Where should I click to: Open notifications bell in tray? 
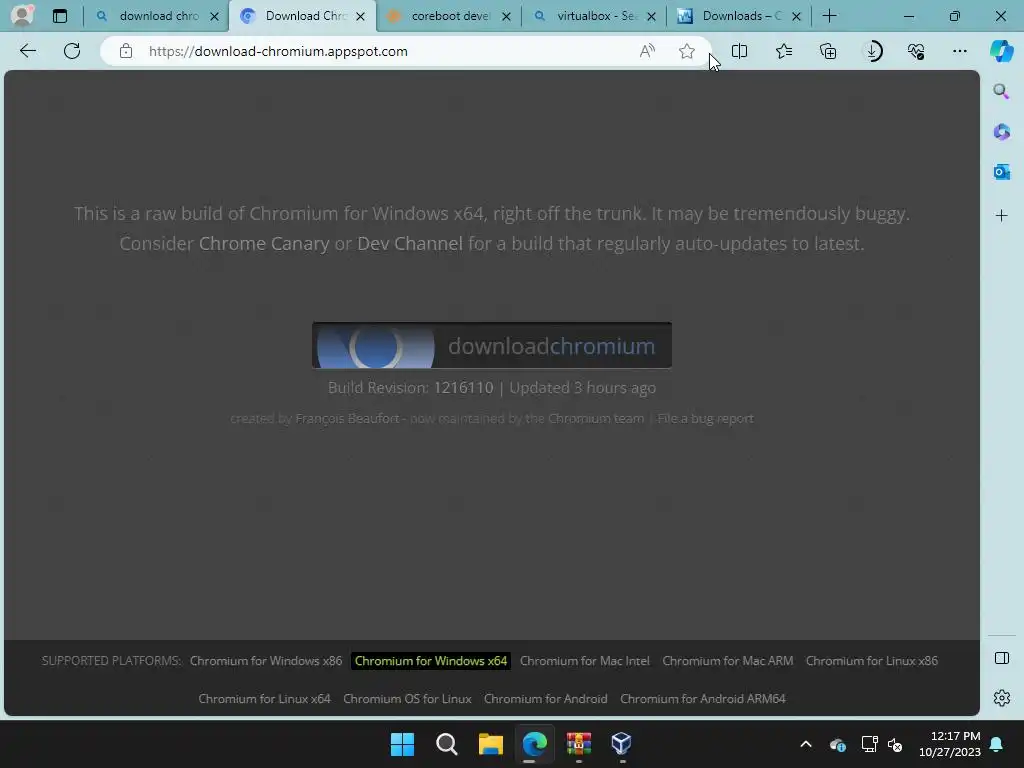point(997,744)
